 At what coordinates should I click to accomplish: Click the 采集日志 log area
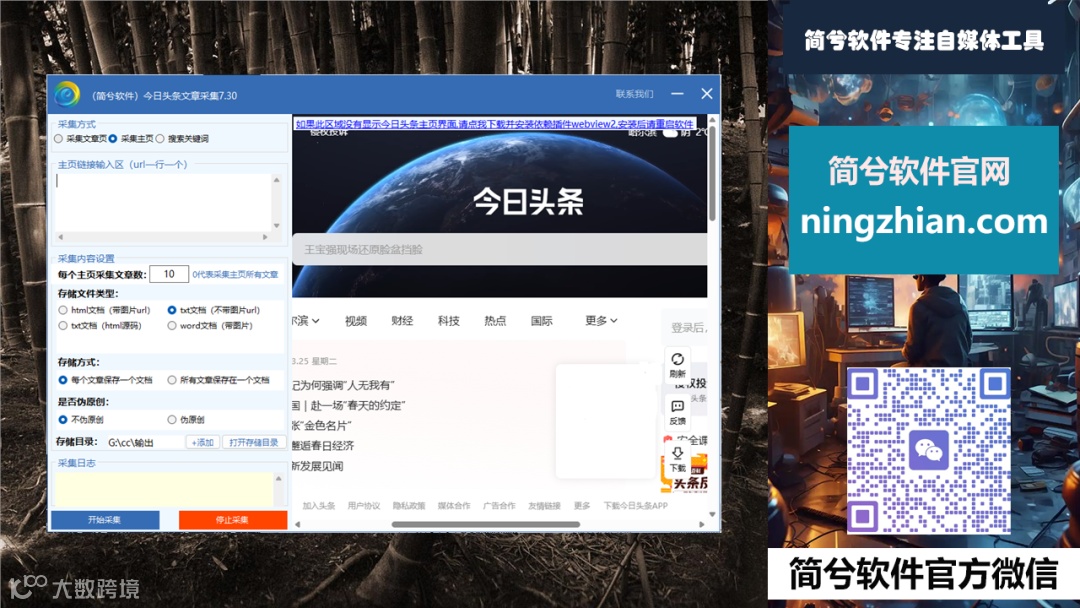pos(164,489)
